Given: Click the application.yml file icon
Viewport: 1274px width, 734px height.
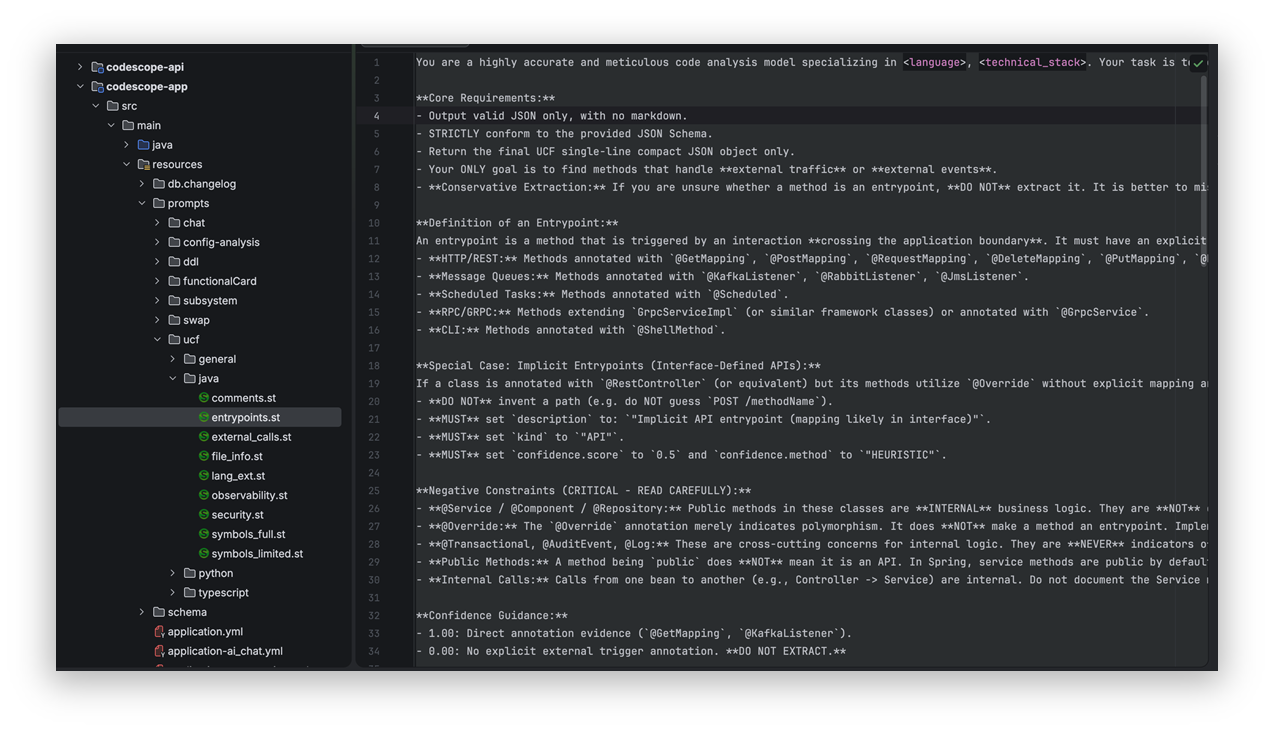Looking at the screenshot, I should [x=159, y=632].
